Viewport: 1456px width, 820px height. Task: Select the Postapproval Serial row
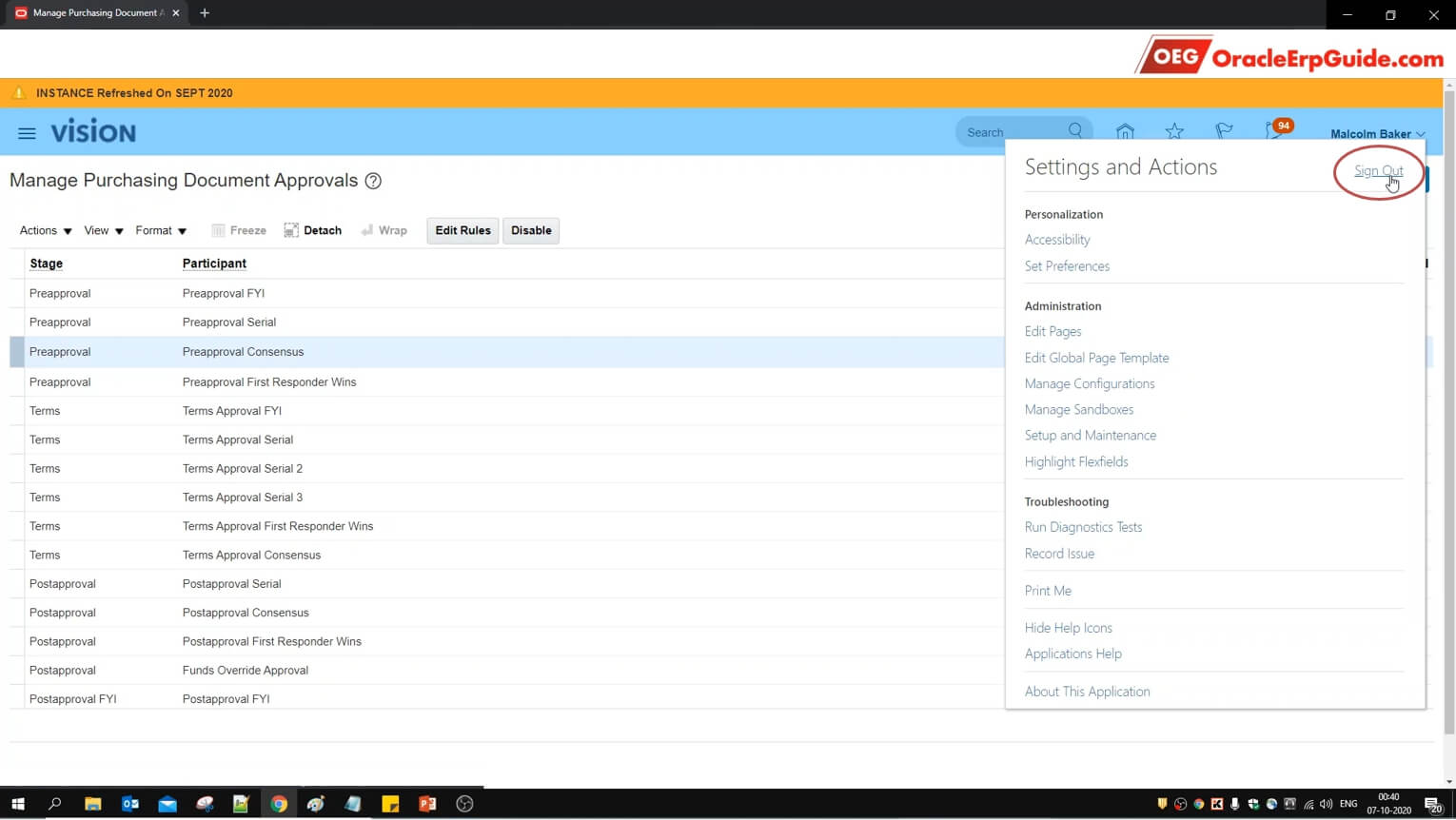pyautogui.click(x=507, y=584)
